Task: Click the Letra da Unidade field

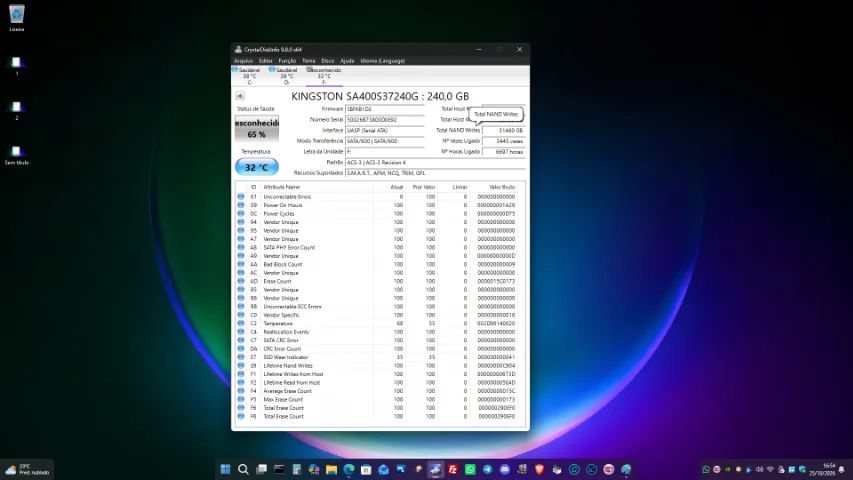Action: [385, 152]
